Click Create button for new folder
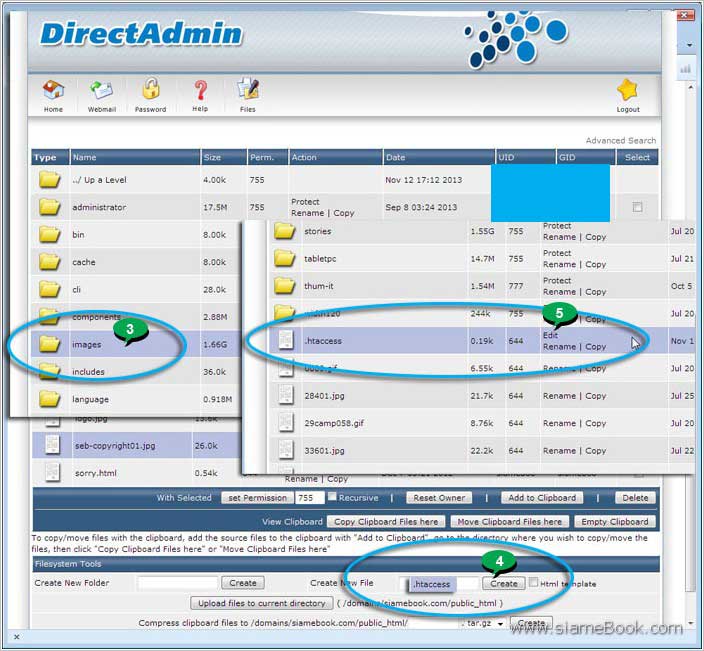The width and height of the screenshot is (704, 651). (x=243, y=583)
